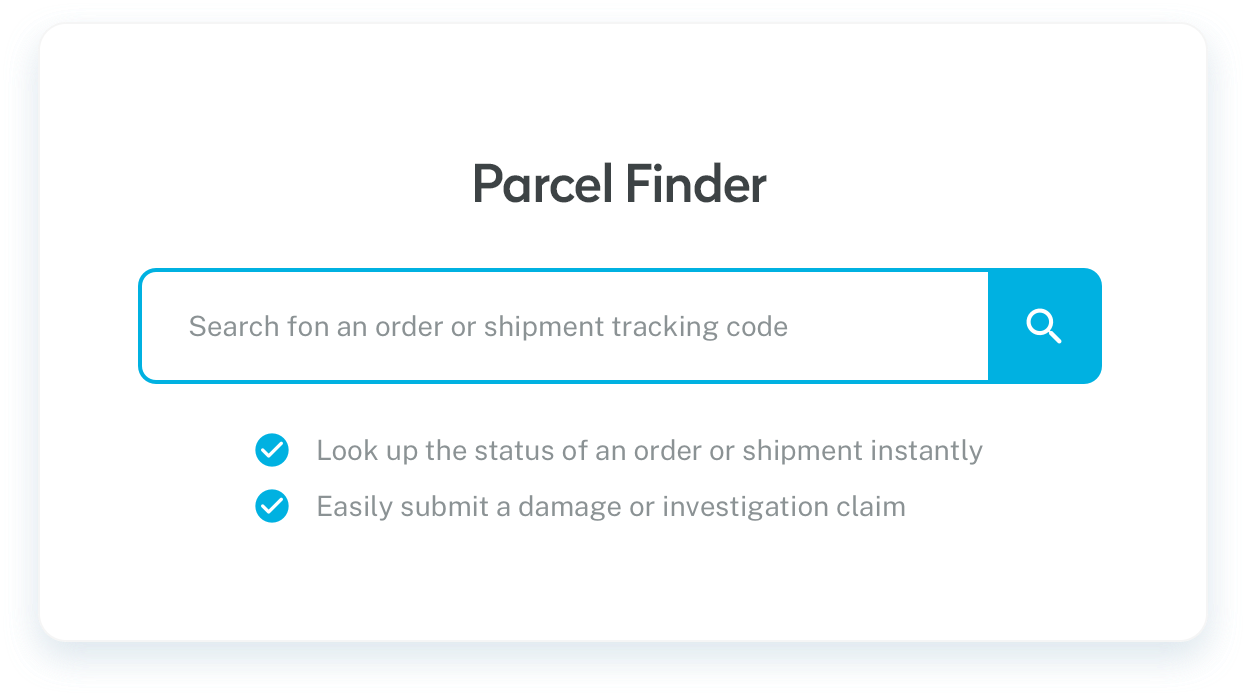
Task: Click 'Easily submit a damage or investigation claim' text
Action: point(610,507)
